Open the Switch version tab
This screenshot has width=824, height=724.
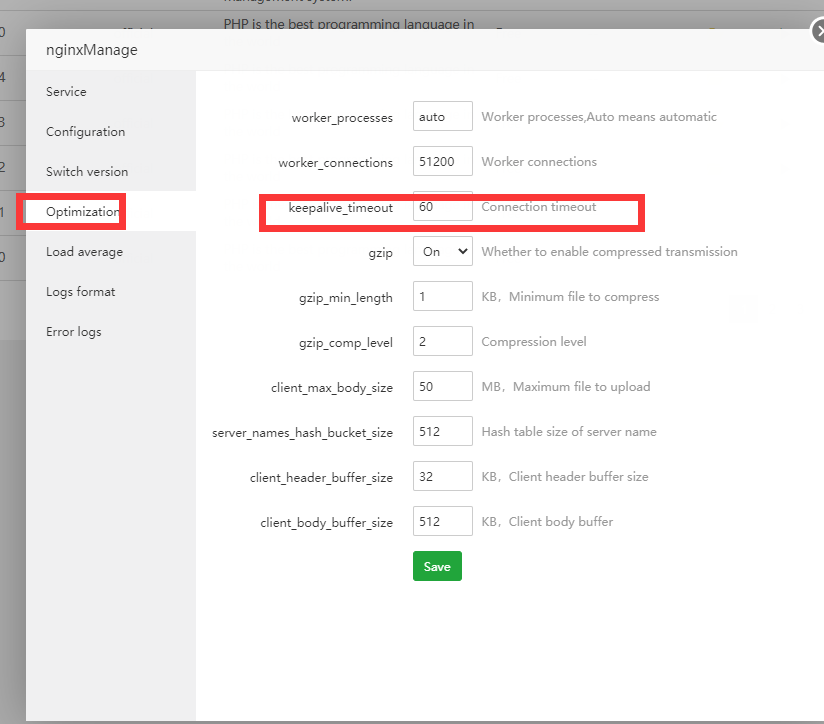click(87, 172)
